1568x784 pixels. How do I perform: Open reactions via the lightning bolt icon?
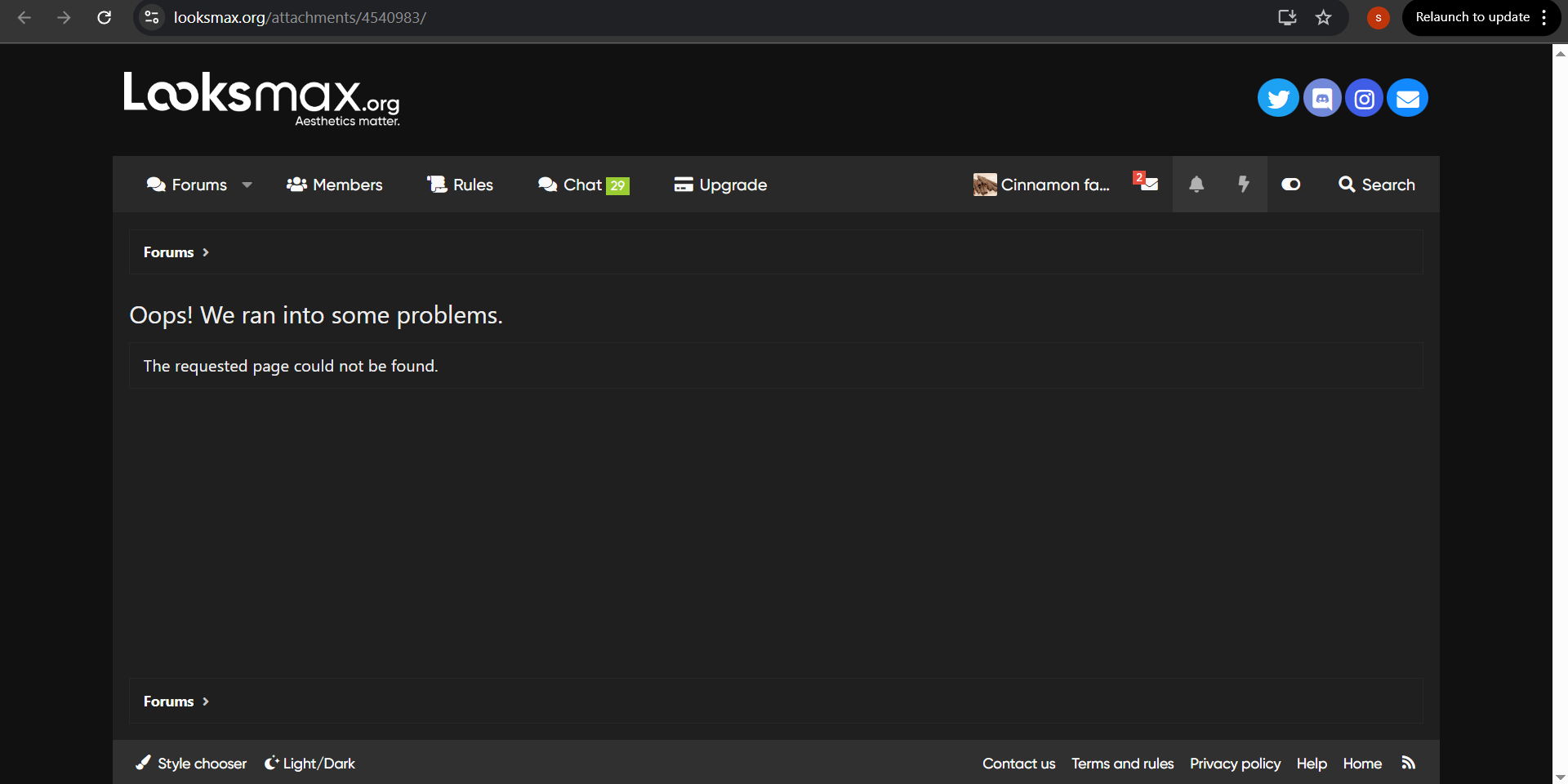pyautogui.click(x=1243, y=185)
